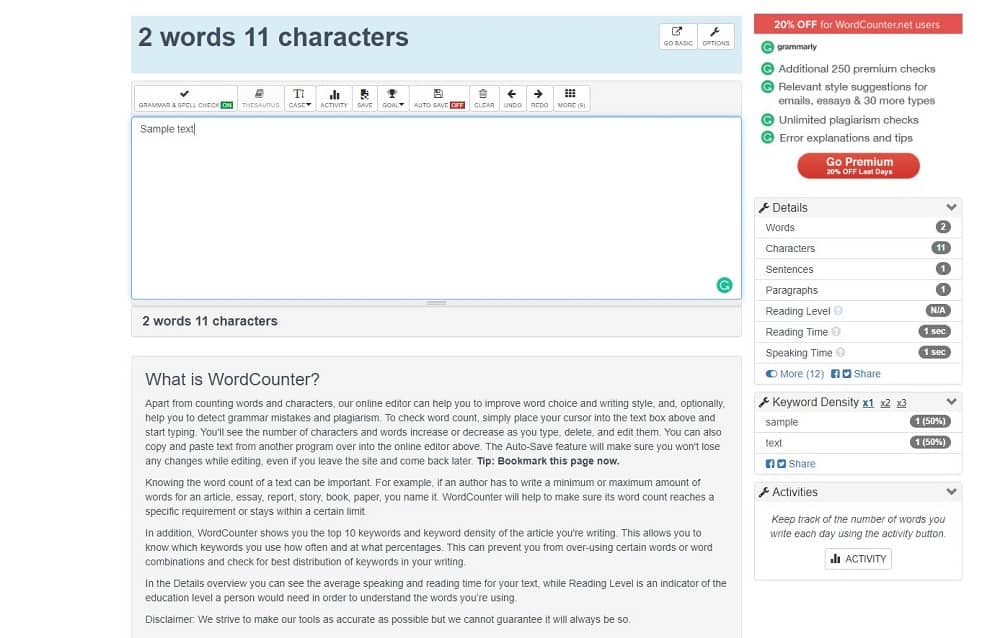Collapse the Keyword Density panel chevron
Screen dimensions: 1000x638
tap(951, 402)
